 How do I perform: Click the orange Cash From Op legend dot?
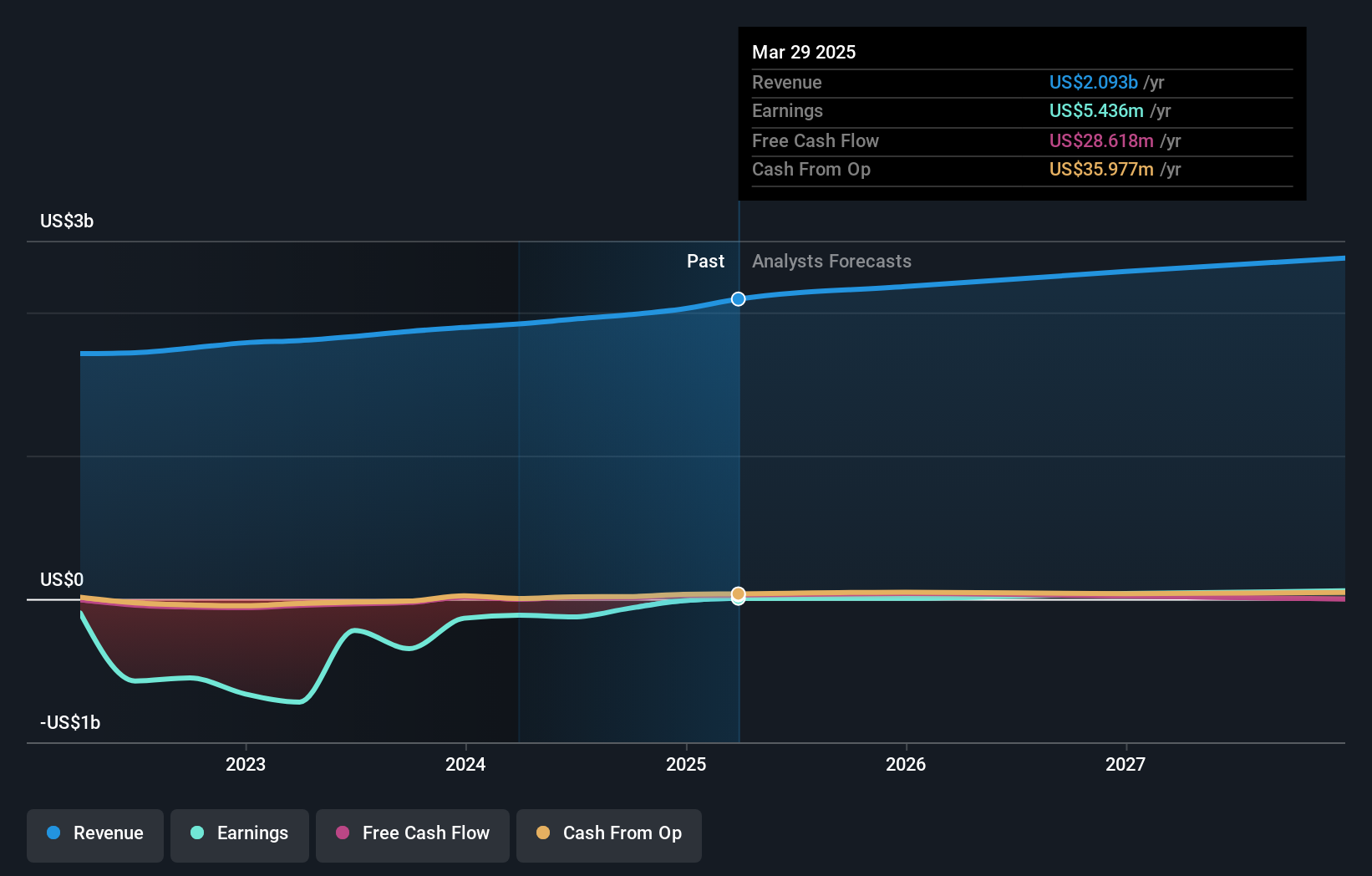(543, 833)
